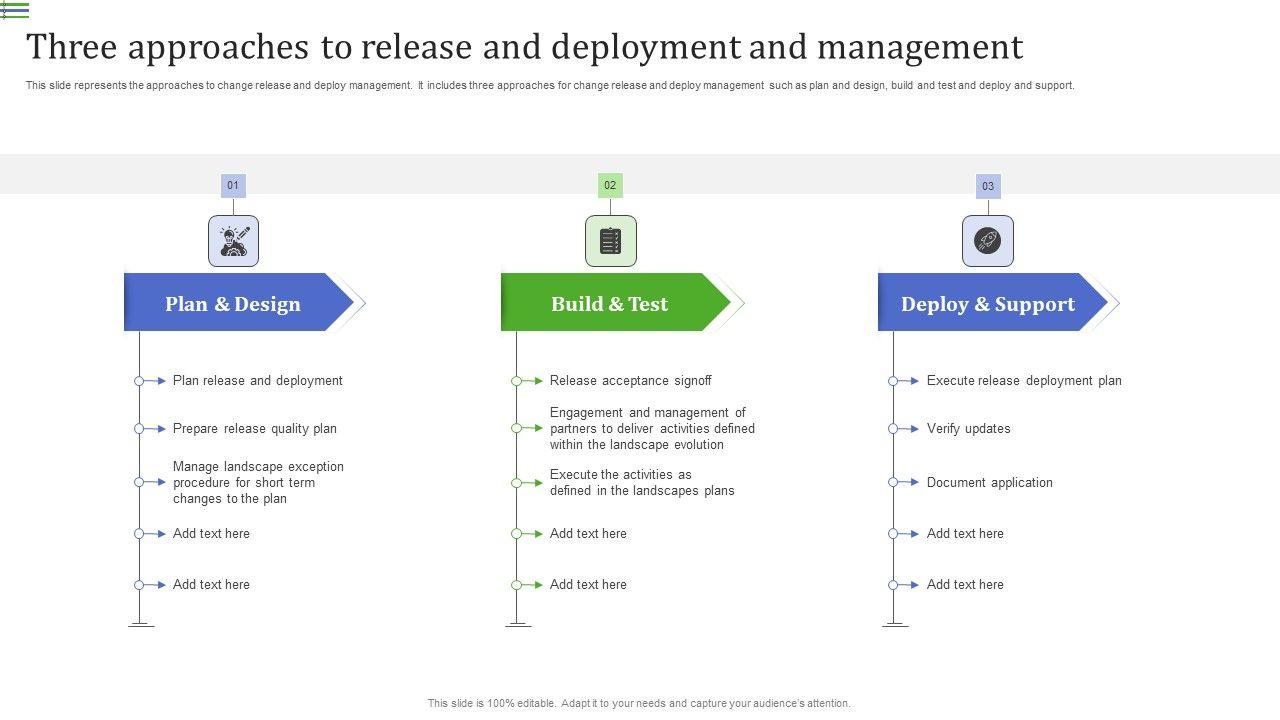Click the green Build & Test arrow banner
The width and height of the screenshot is (1280, 720).
(x=610, y=303)
